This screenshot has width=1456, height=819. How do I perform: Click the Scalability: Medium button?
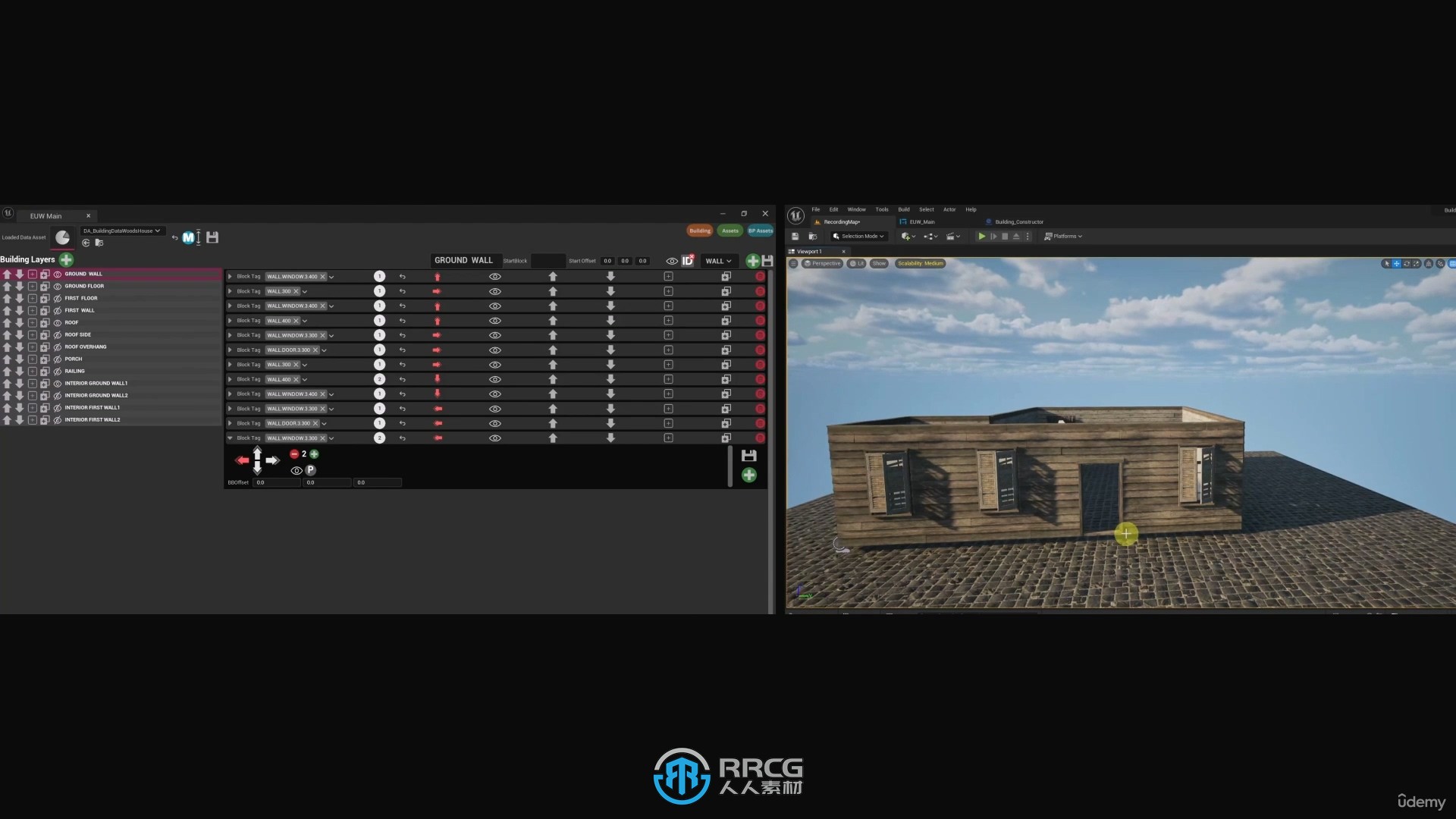[x=921, y=264]
